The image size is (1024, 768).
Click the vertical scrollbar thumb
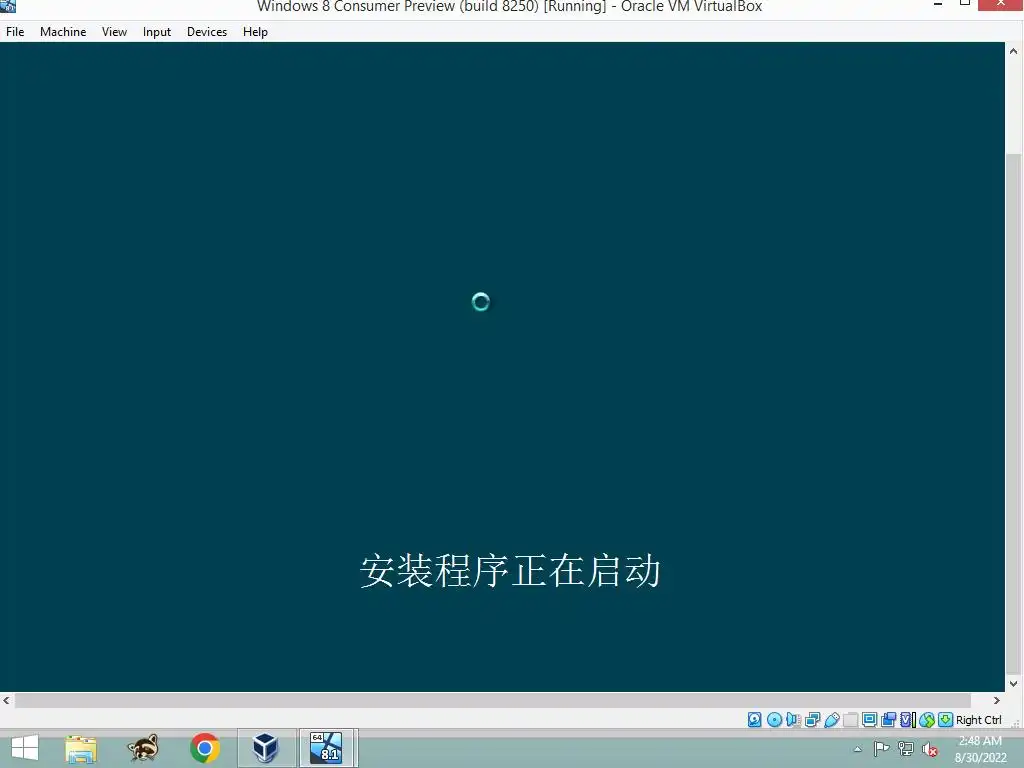point(1014,413)
